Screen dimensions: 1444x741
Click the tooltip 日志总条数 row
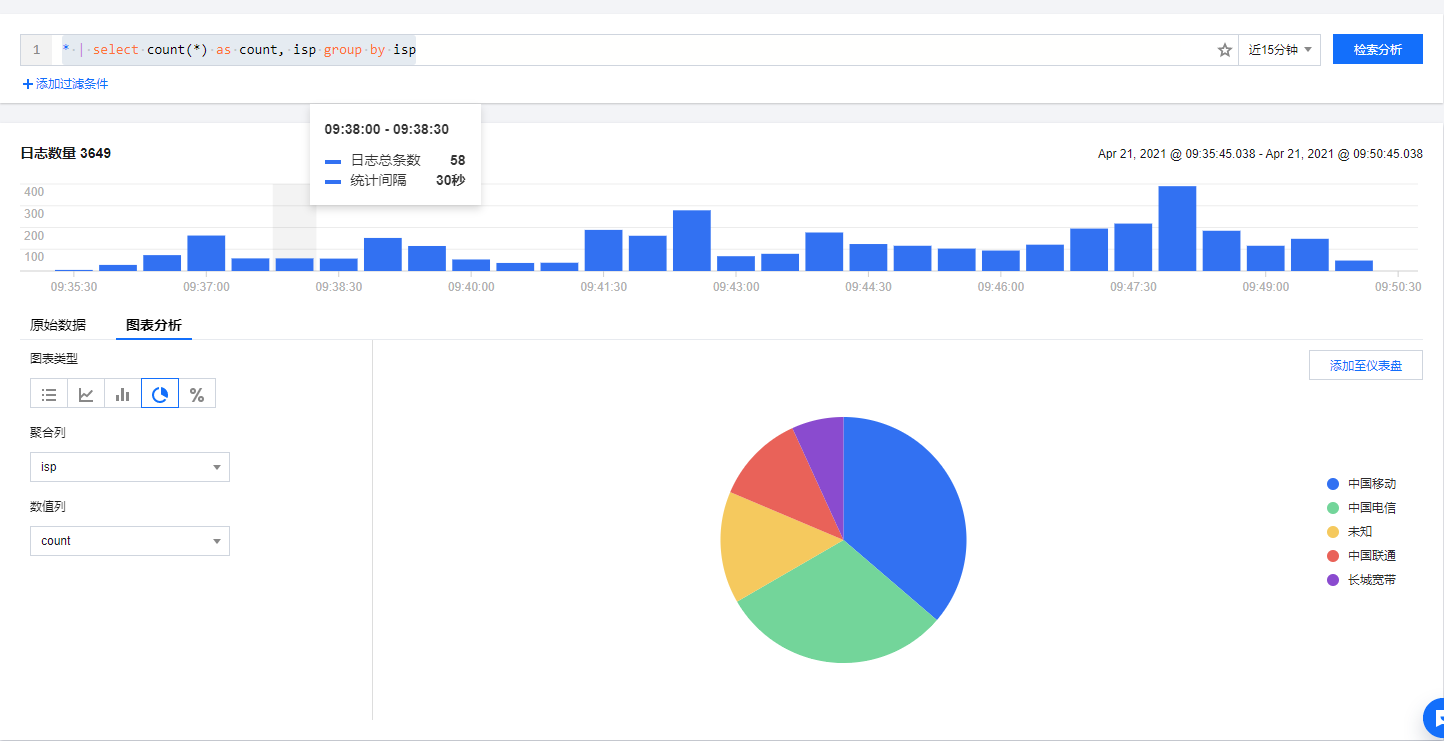point(395,160)
